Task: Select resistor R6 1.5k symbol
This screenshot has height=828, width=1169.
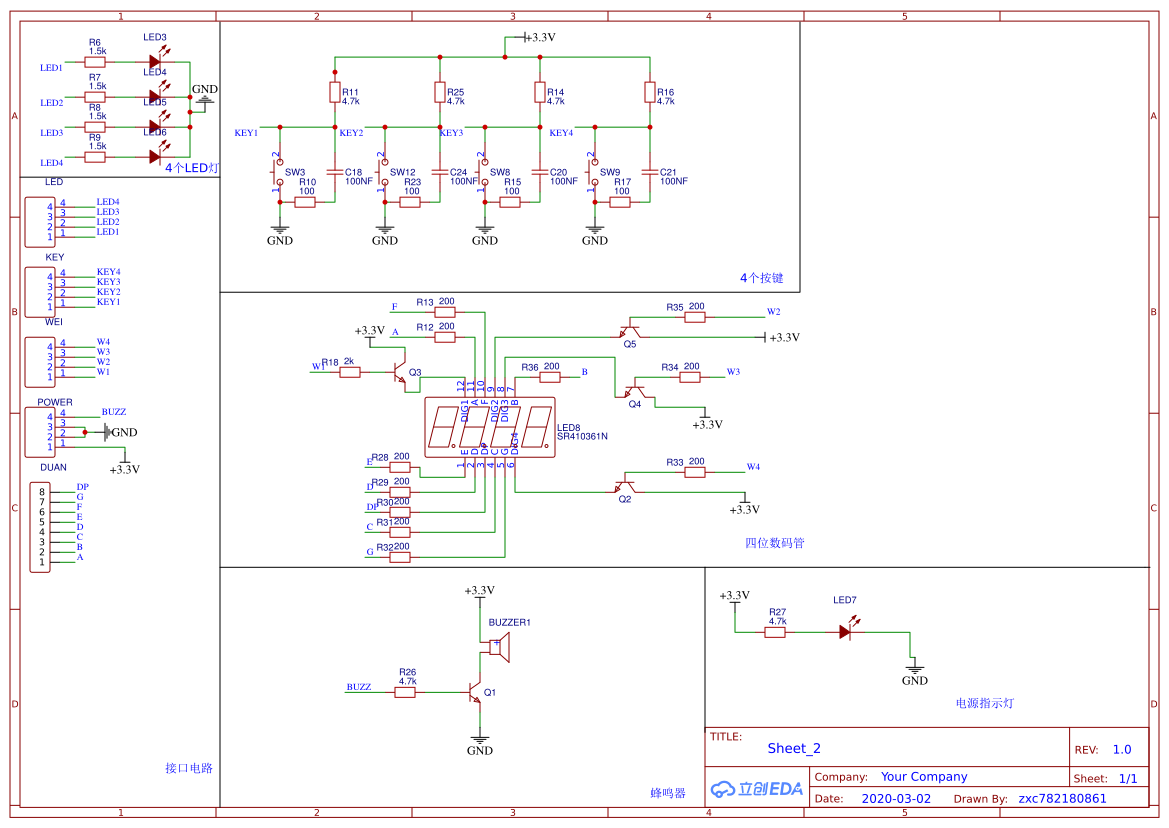Action: point(95,62)
